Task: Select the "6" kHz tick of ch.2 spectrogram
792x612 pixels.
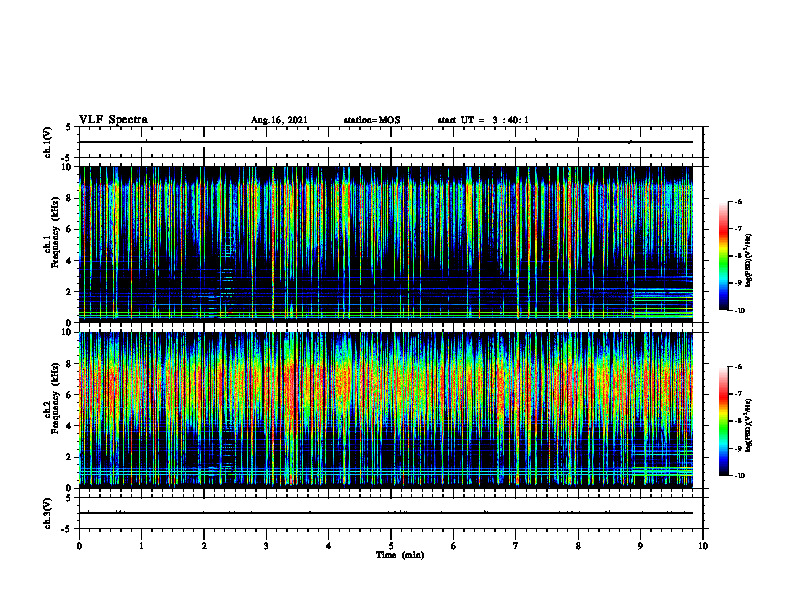Action: (x=70, y=395)
